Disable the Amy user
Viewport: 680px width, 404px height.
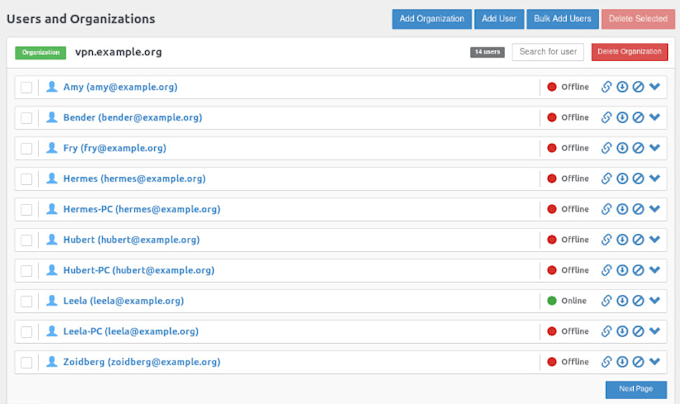[638, 87]
